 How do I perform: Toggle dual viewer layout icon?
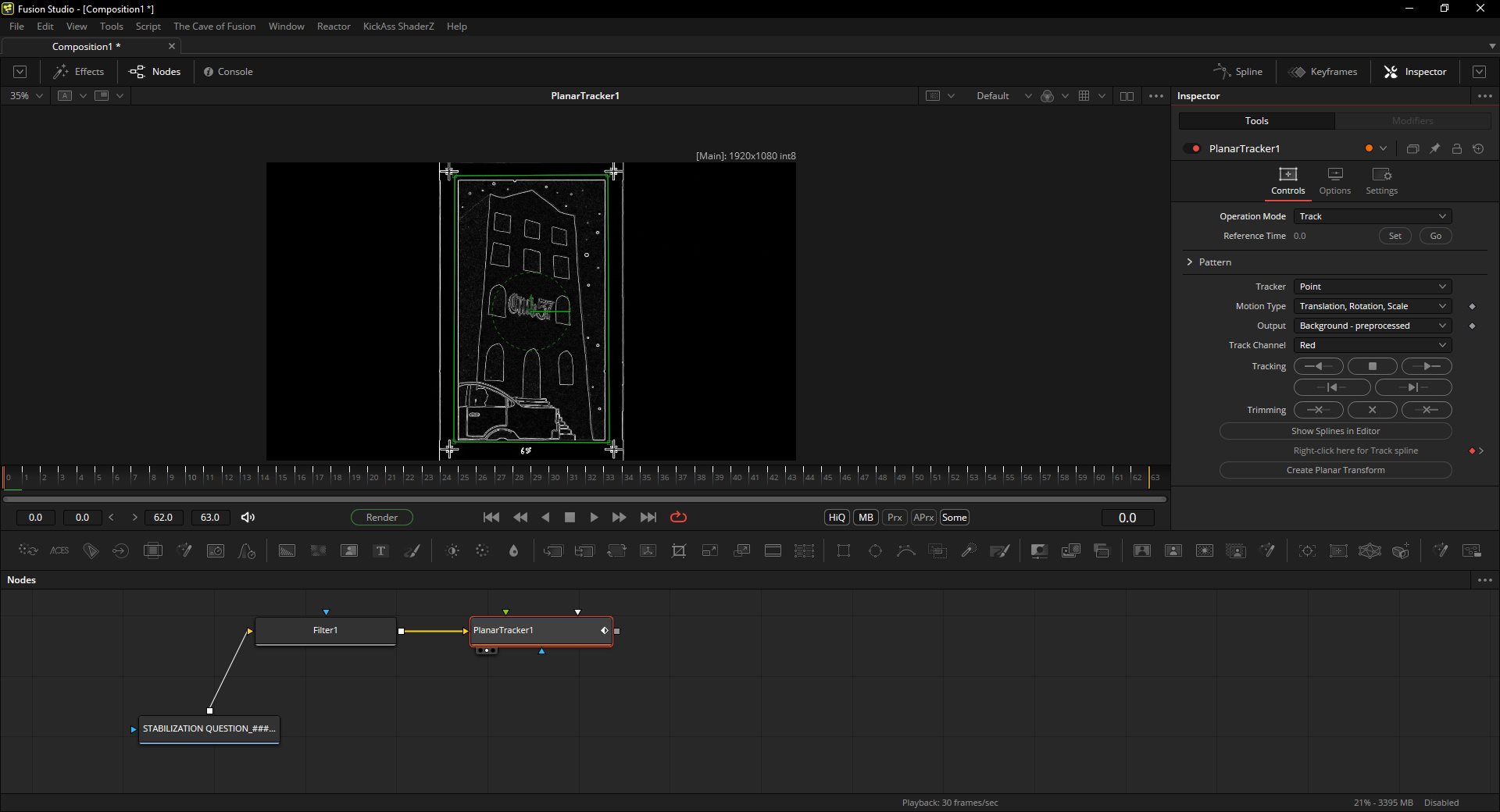1127,96
